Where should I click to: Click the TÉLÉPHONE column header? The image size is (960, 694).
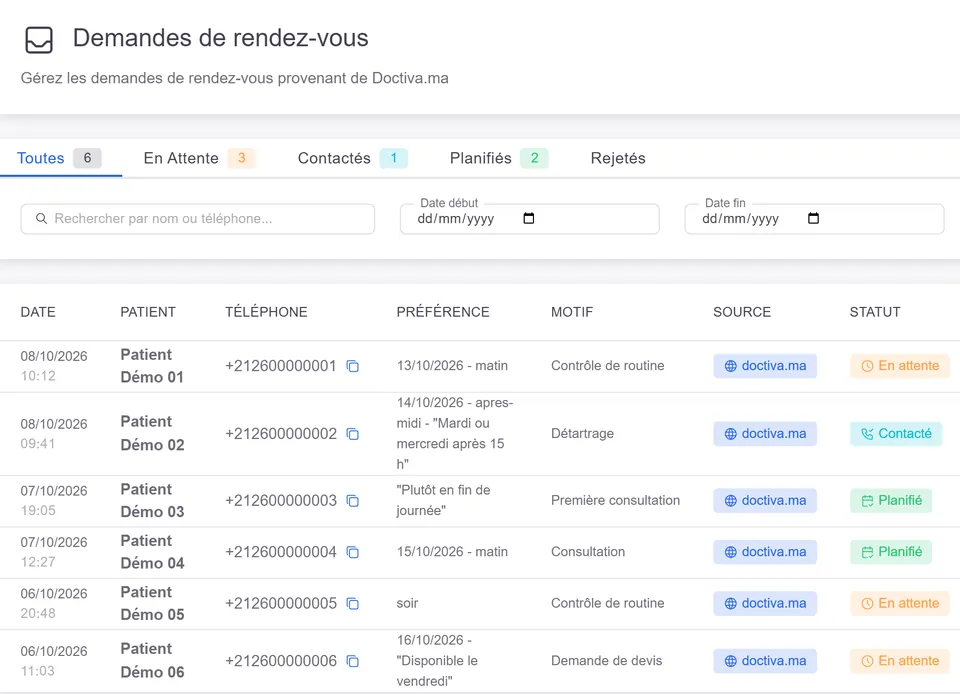(266, 312)
